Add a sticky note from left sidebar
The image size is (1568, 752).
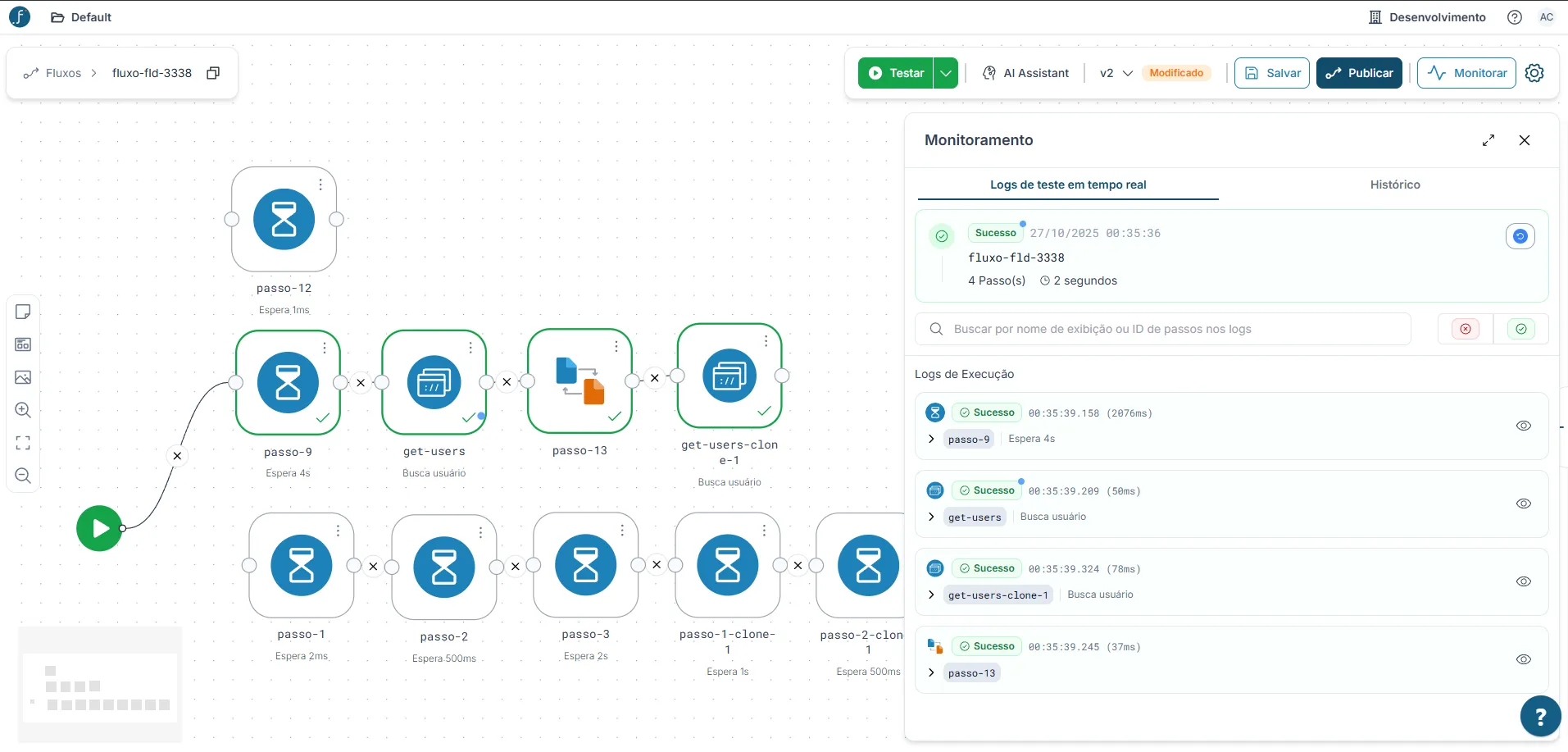point(23,312)
